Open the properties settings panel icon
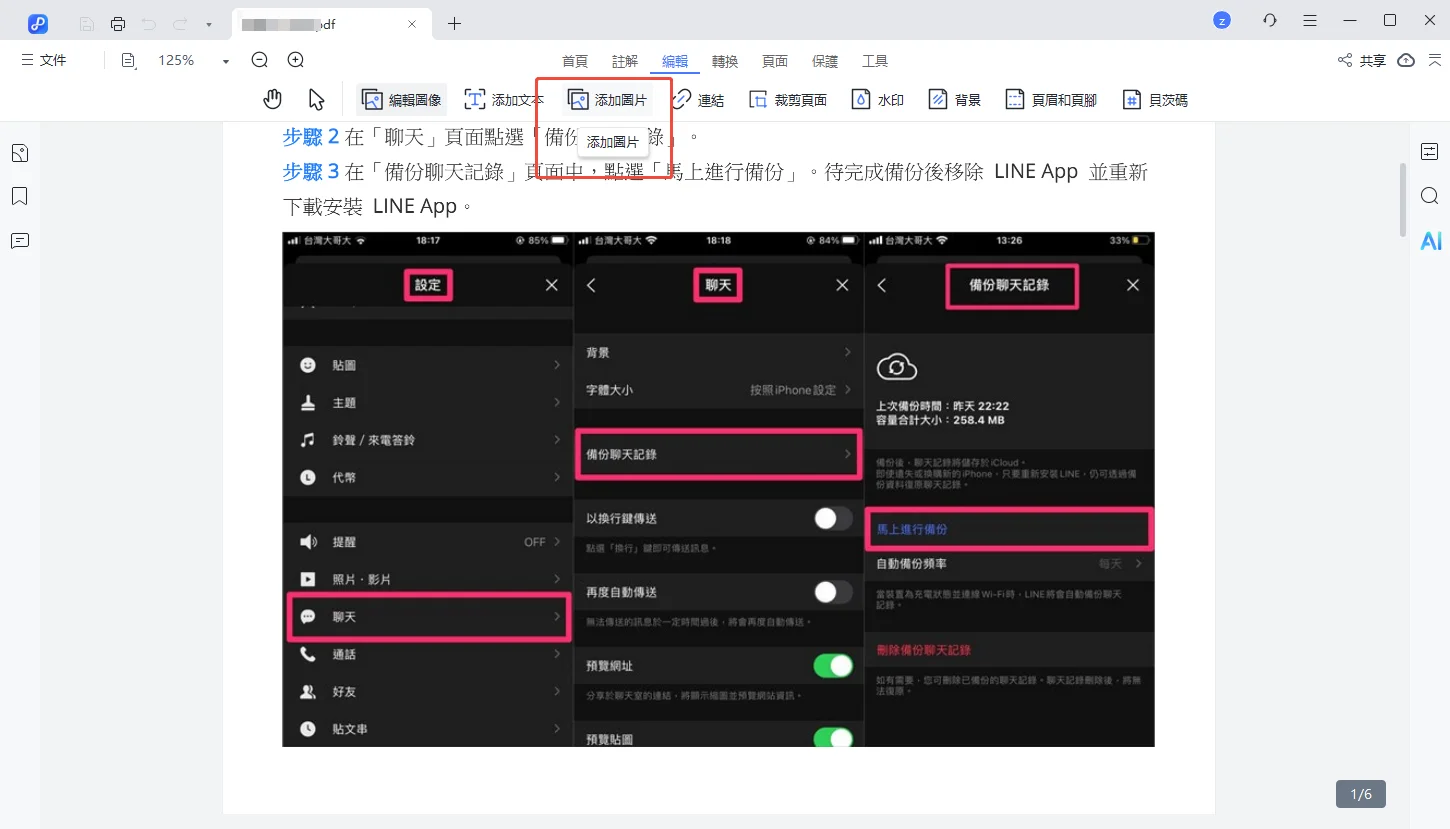The image size is (1450, 829). click(1430, 151)
